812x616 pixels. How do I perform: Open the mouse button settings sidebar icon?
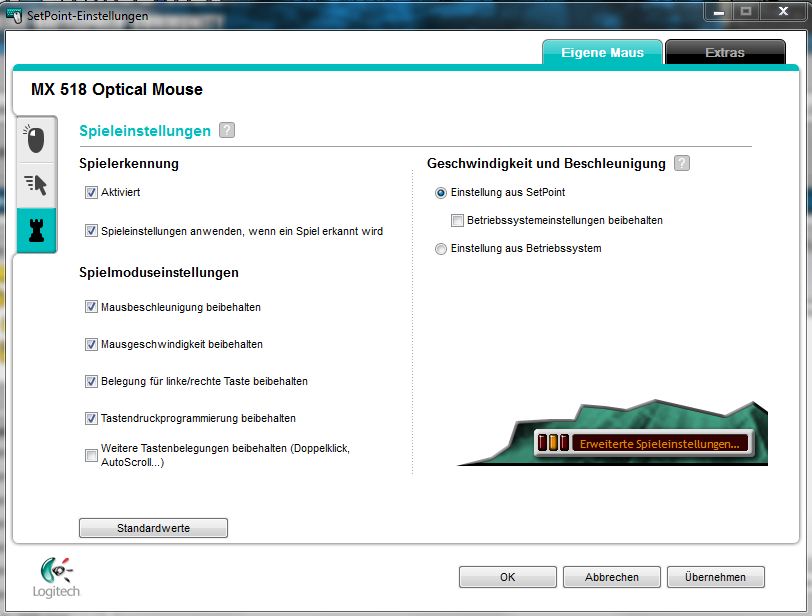point(36,140)
